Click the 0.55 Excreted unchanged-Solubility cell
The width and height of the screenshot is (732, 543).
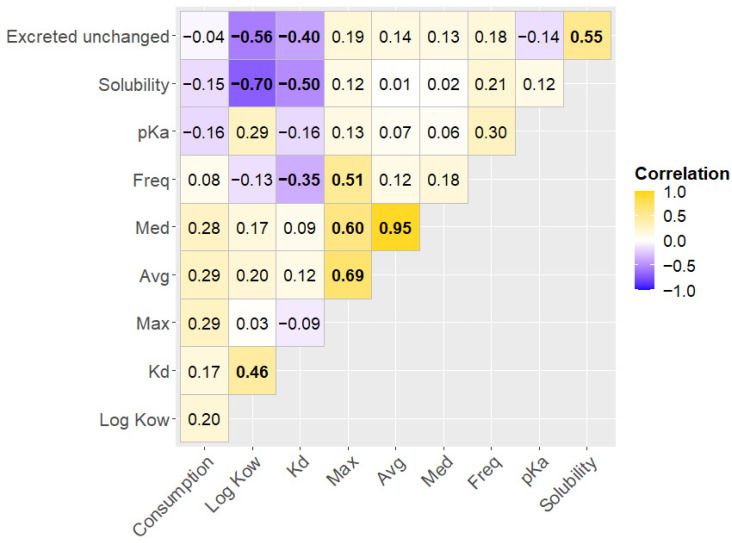pyautogui.click(x=587, y=36)
